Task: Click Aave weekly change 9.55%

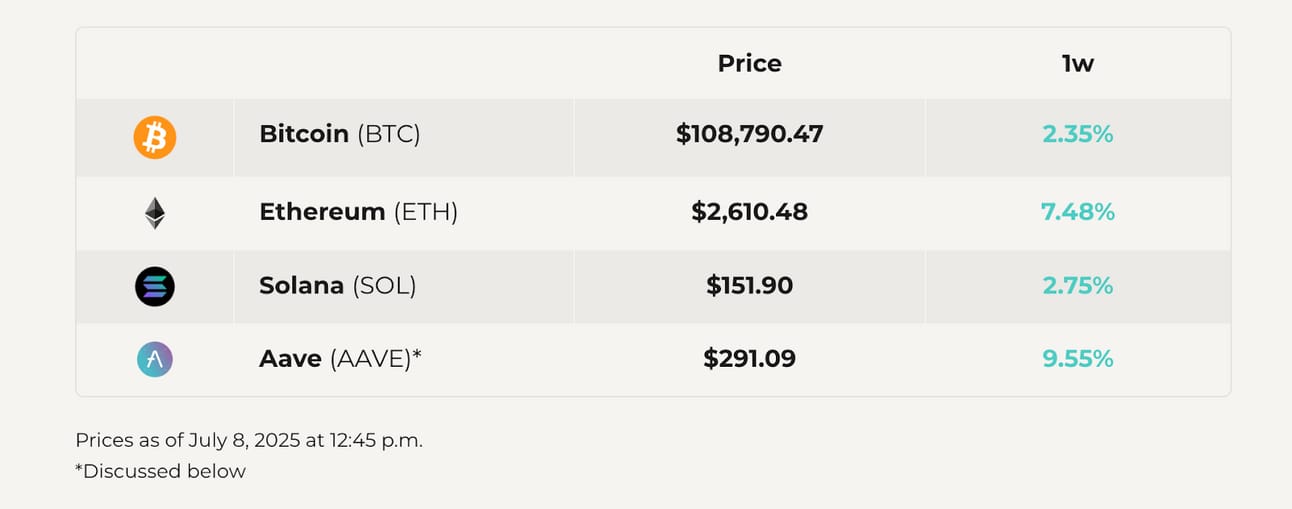Action: pyautogui.click(x=1078, y=358)
